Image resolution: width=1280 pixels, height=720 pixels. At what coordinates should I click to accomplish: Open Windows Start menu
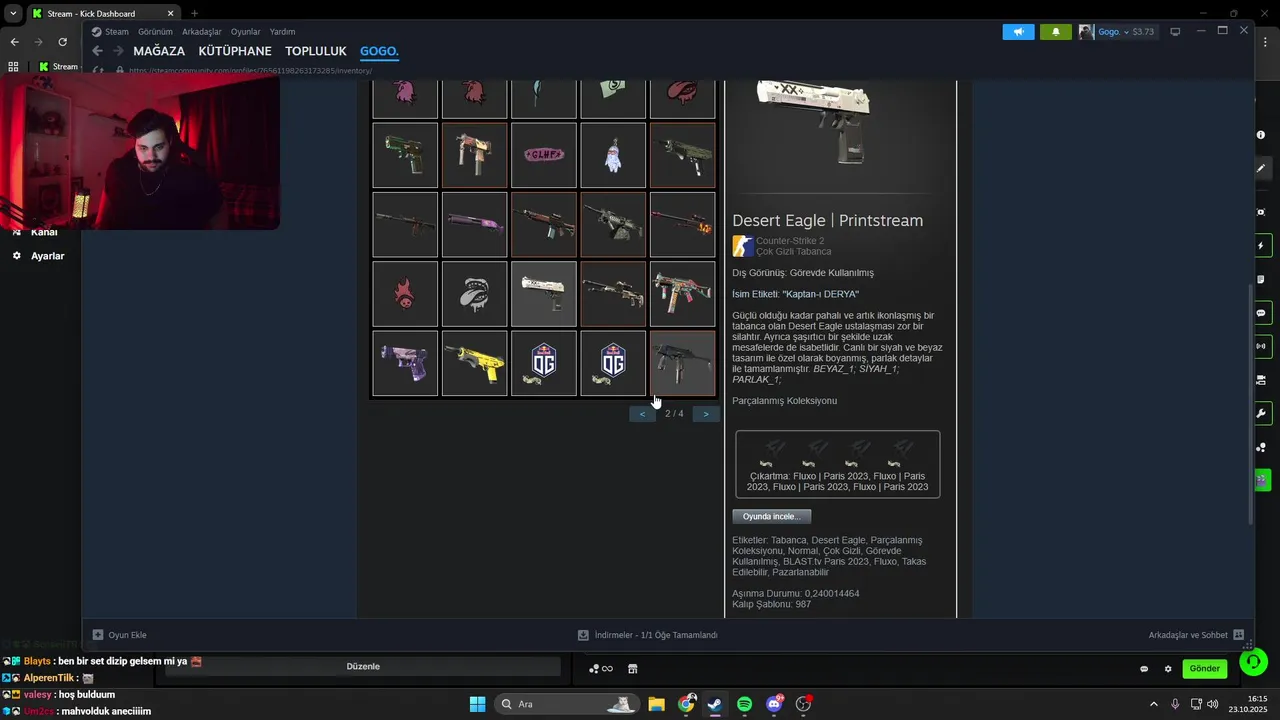tap(477, 704)
